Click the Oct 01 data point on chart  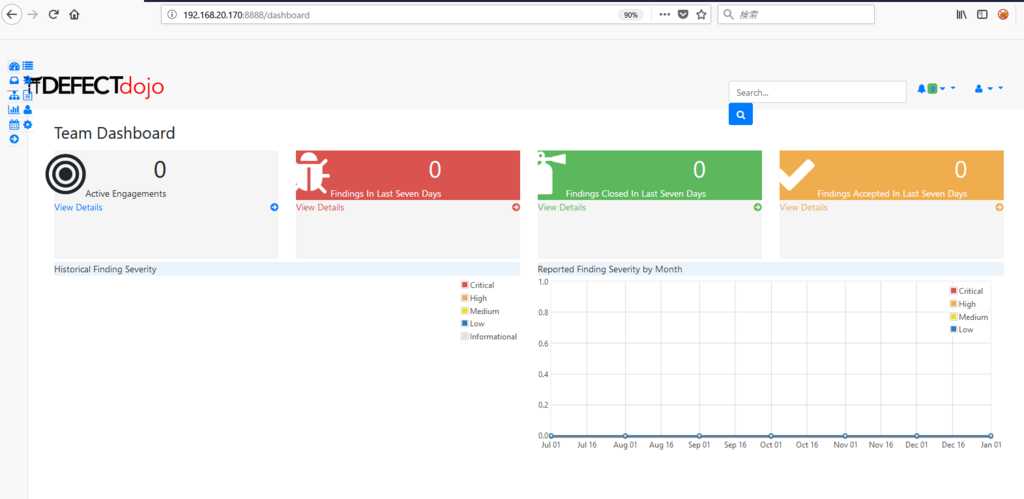[771, 436]
